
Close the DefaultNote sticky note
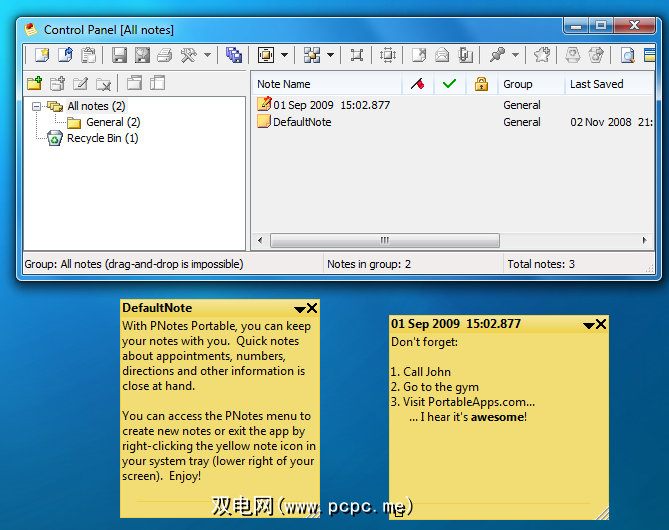[312, 308]
